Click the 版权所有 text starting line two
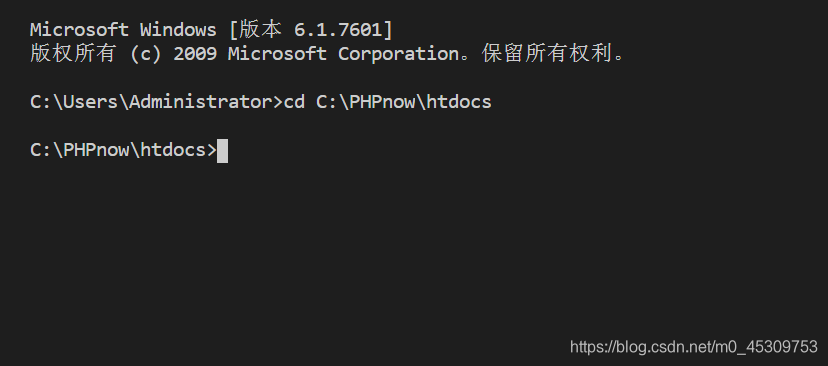The width and height of the screenshot is (828, 366). click(x=73, y=53)
